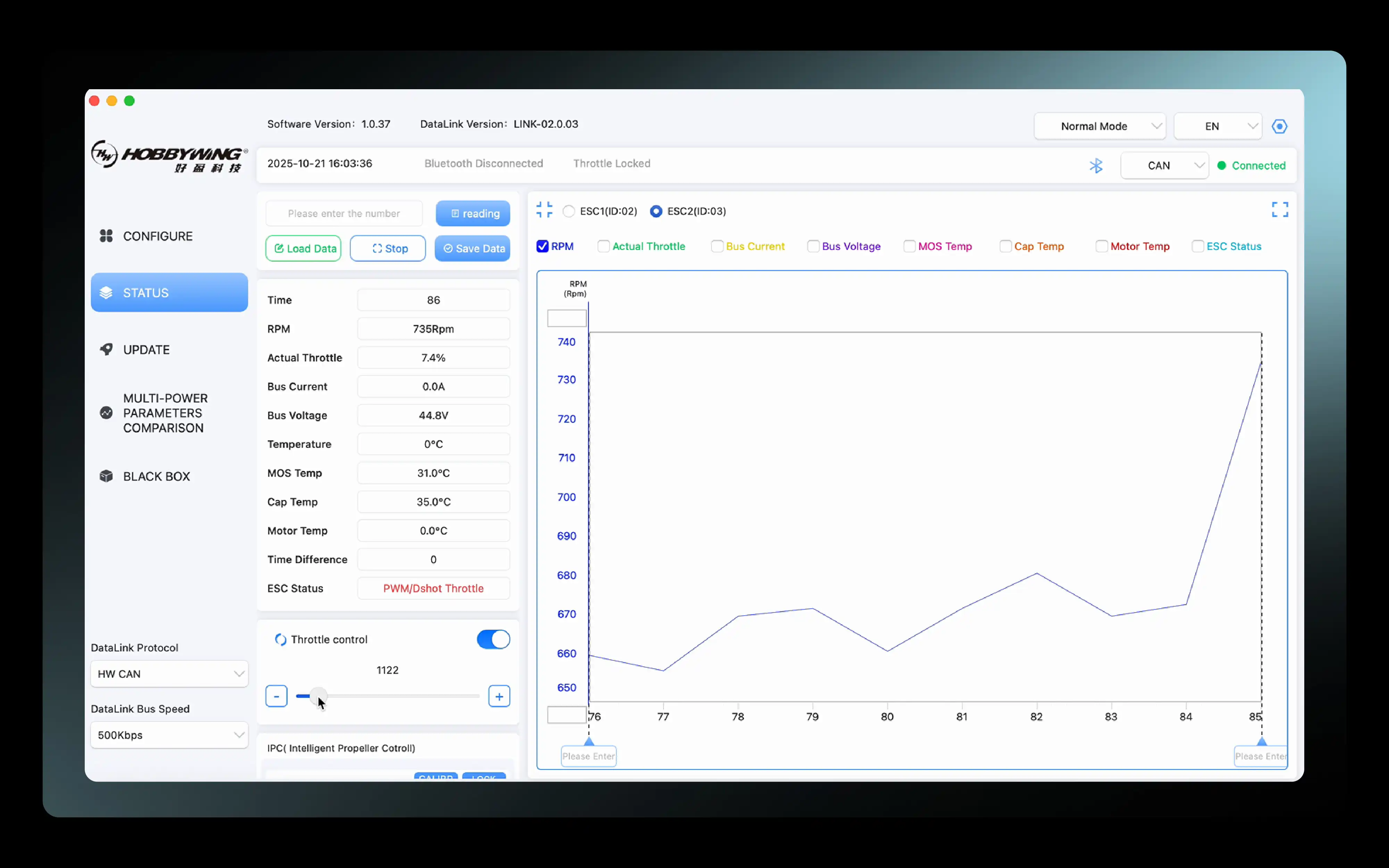1389x868 pixels.
Task: Open MULTI-POWER PARAMETERS COMPARISON
Action: pyautogui.click(x=169, y=413)
